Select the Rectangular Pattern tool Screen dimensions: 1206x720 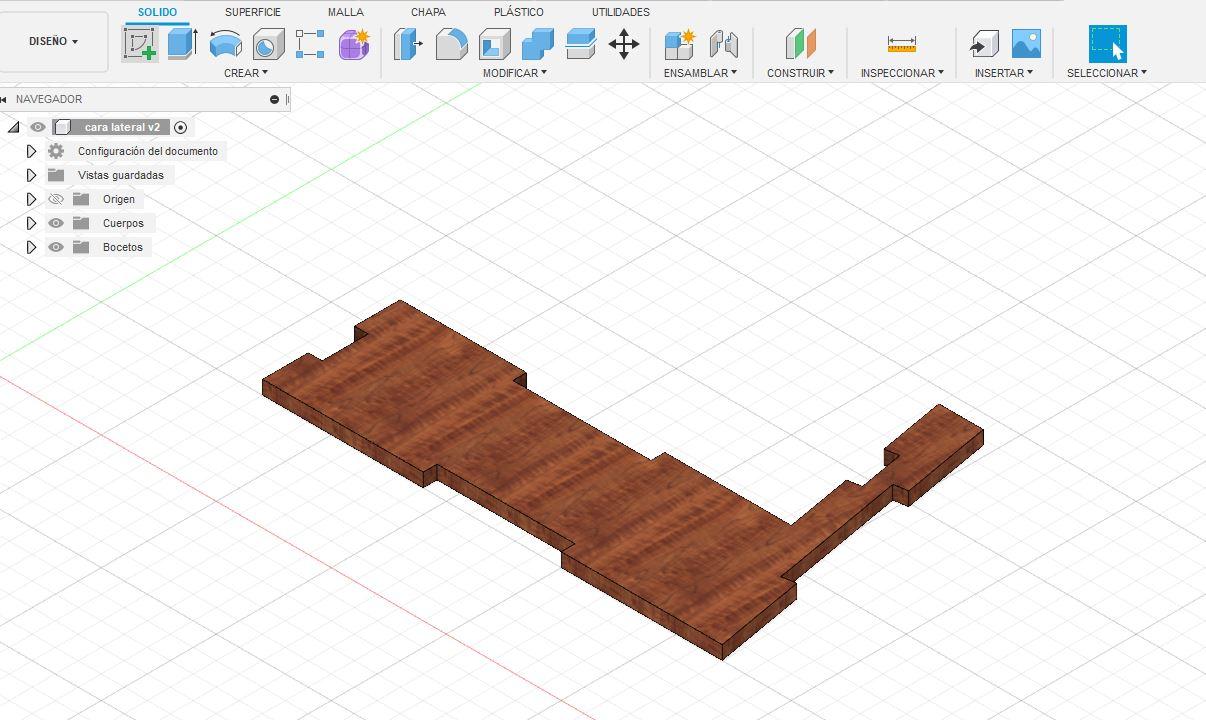310,44
